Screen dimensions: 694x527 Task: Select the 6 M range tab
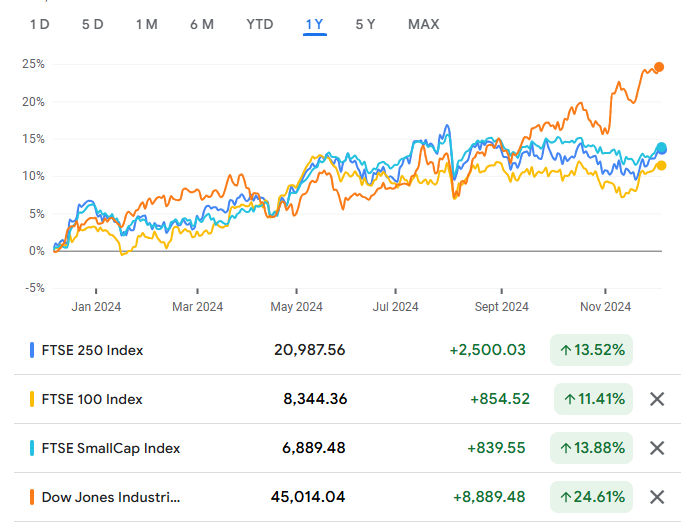[202, 24]
